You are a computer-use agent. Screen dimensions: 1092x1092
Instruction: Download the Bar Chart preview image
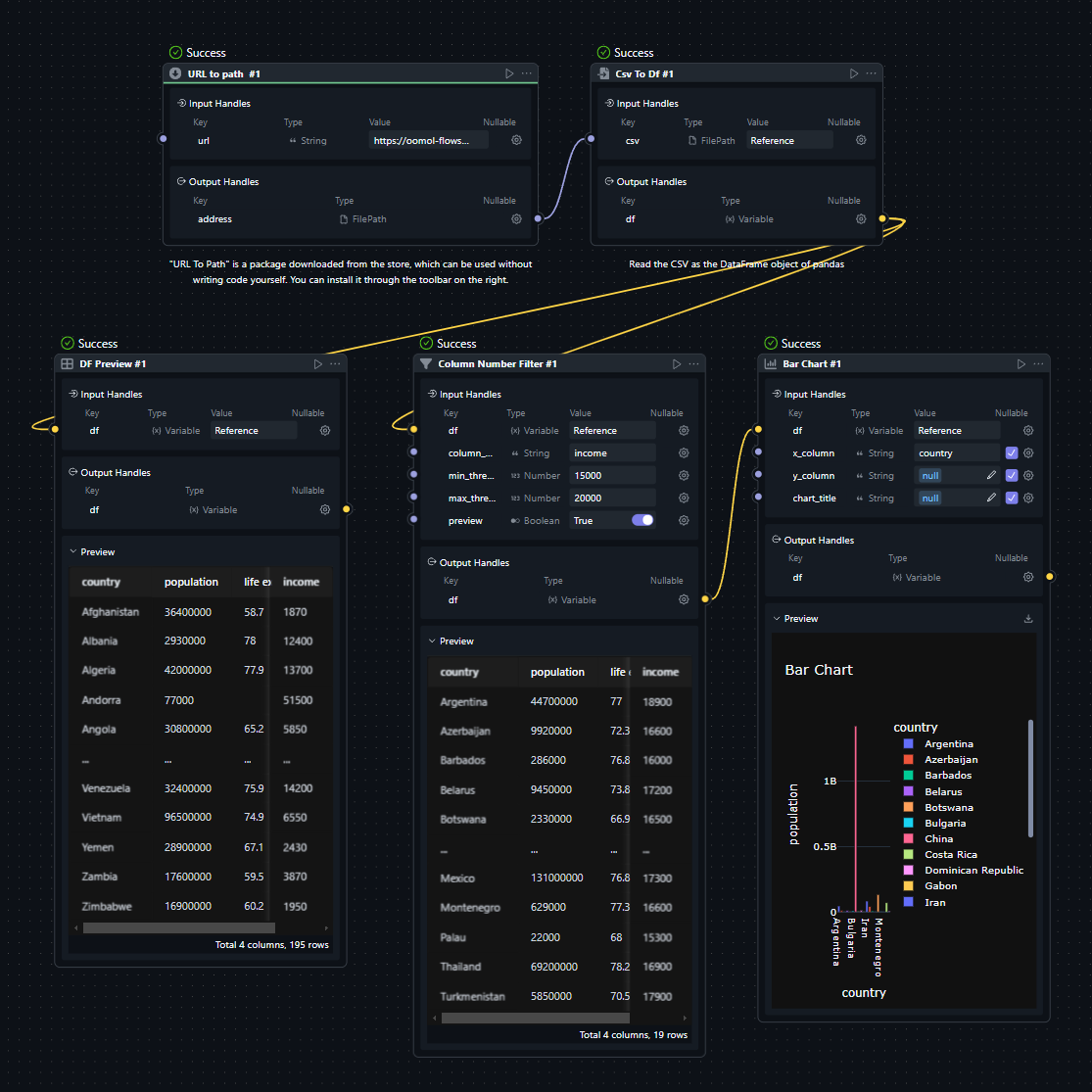pos(1028,619)
